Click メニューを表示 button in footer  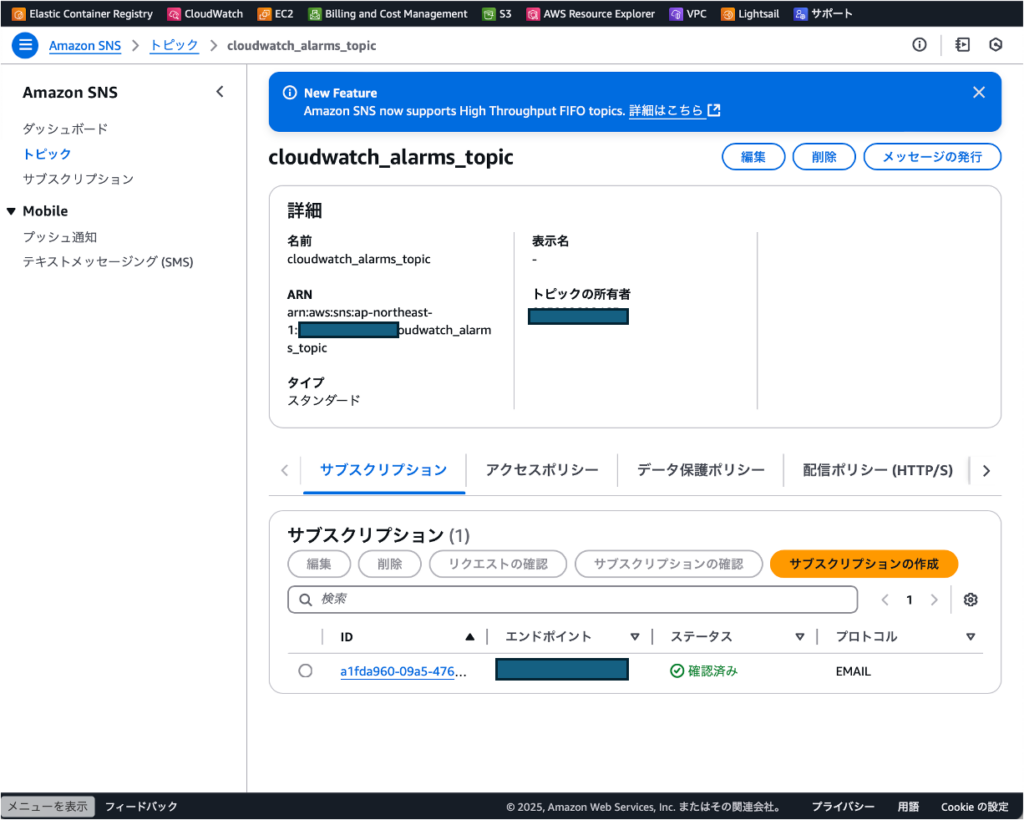click(x=48, y=806)
